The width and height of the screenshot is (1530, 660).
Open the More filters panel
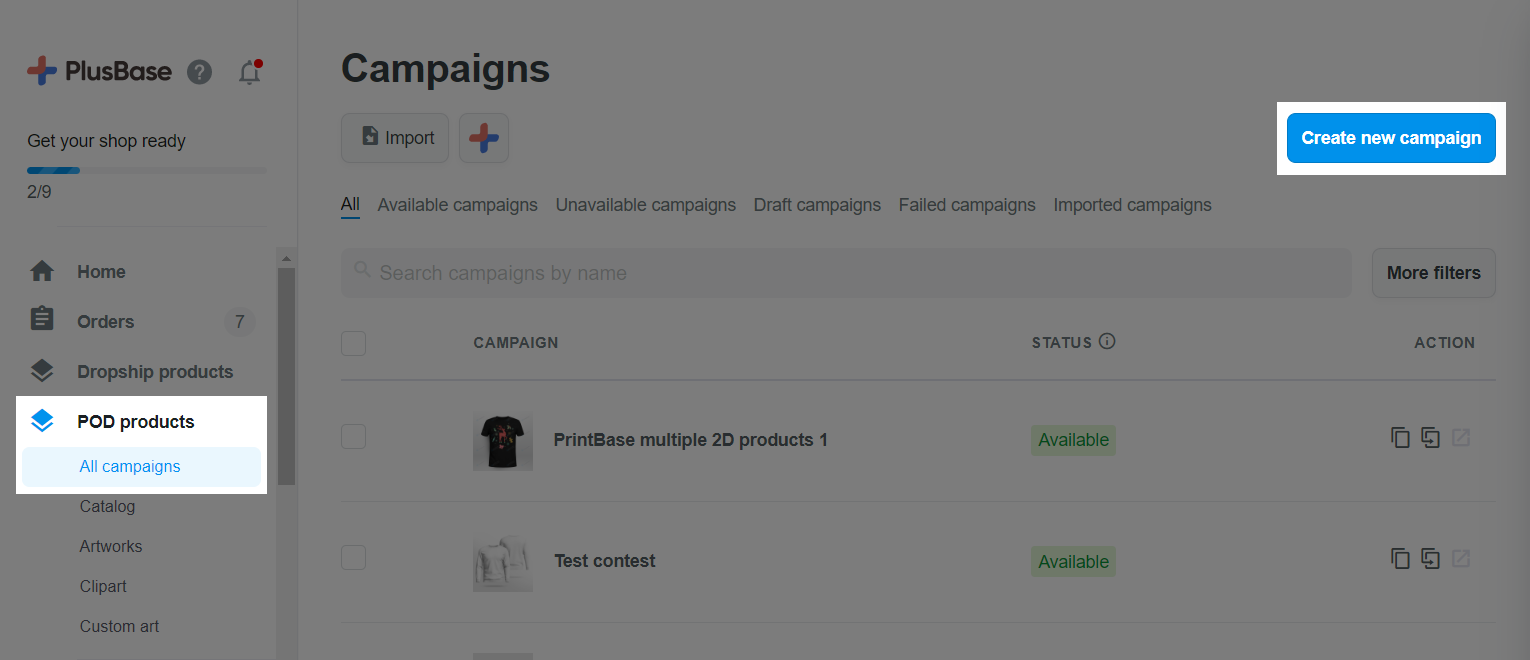(x=1433, y=273)
